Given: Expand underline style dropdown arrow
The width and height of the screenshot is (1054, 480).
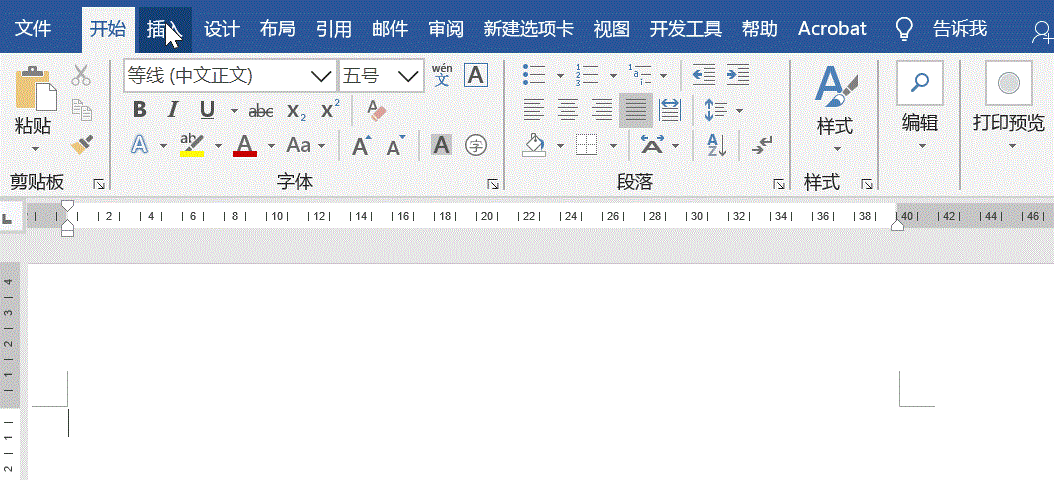Looking at the screenshot, I should (234, 110).
